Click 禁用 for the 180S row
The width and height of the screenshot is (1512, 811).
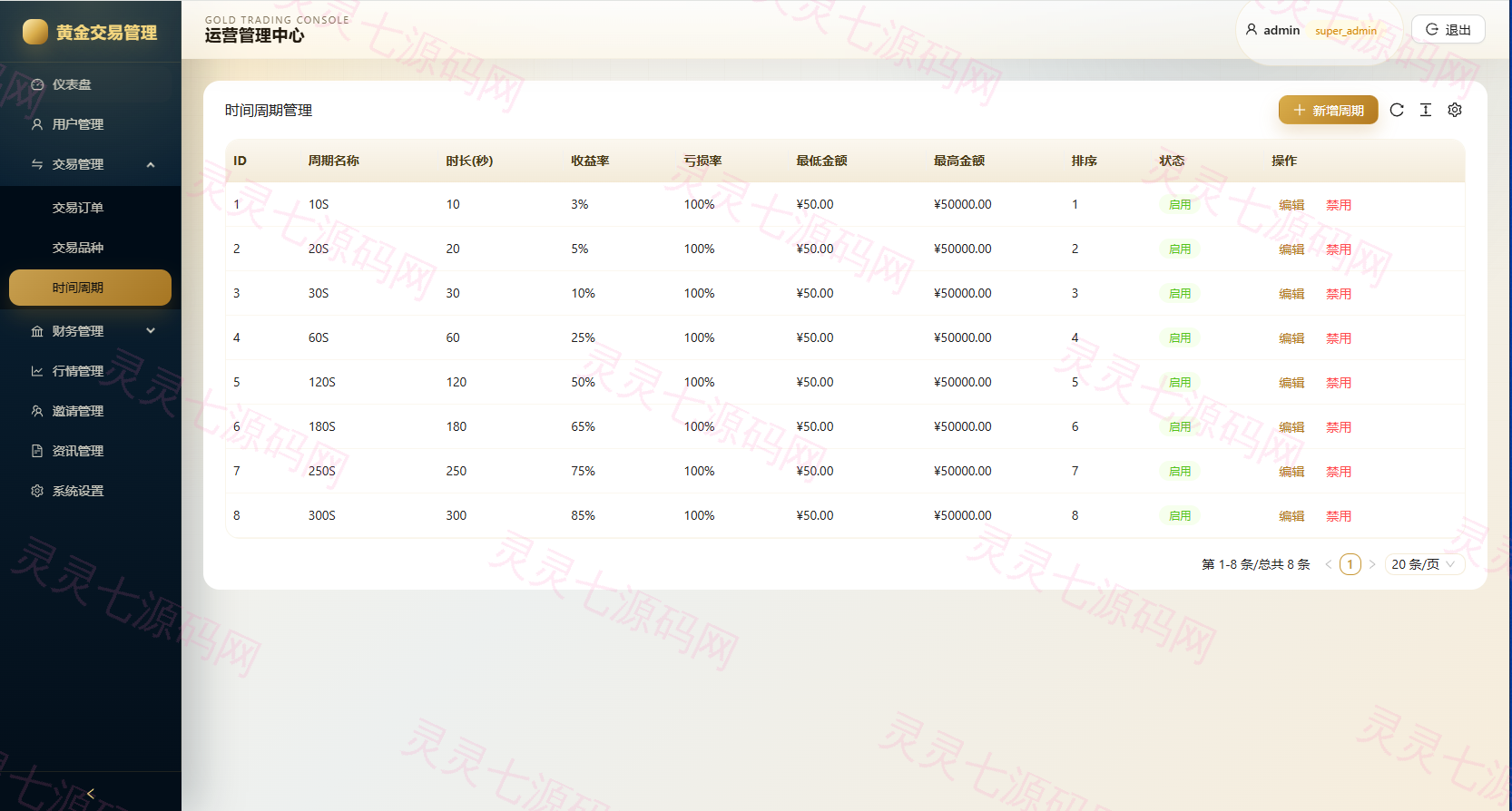point(1339,427)
